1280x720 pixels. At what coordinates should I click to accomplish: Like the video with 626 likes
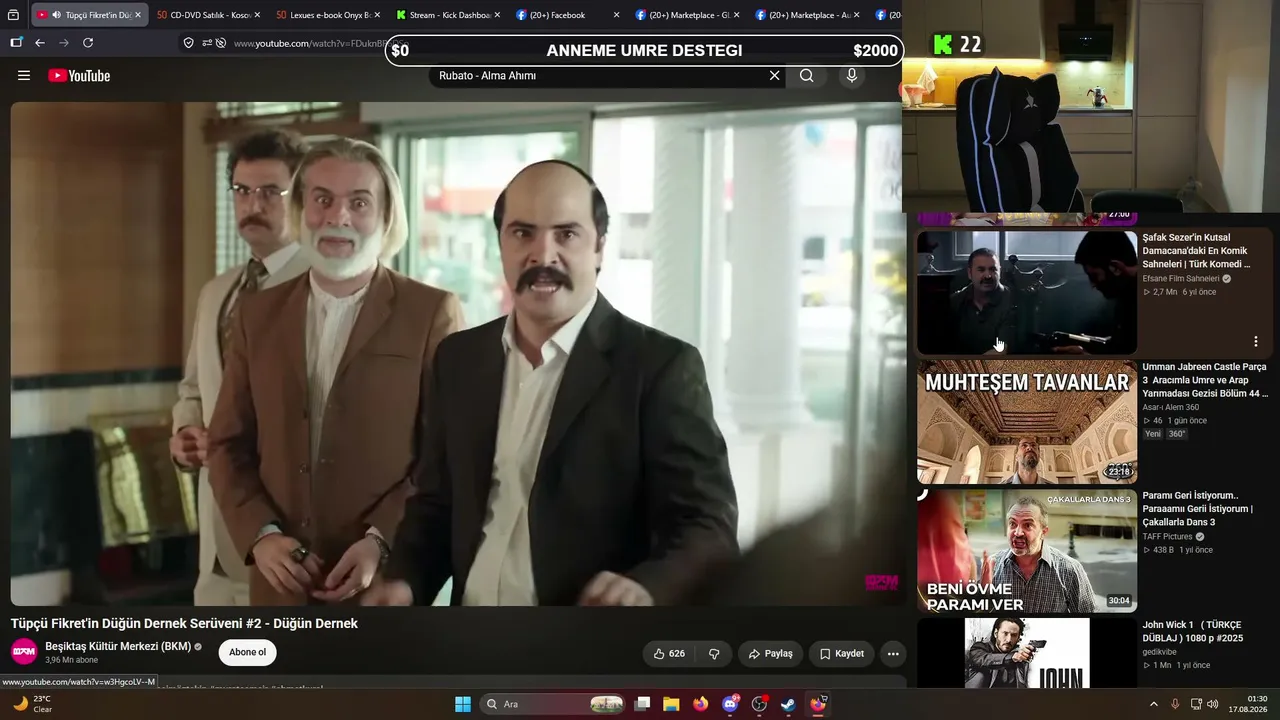click(669, 654)
